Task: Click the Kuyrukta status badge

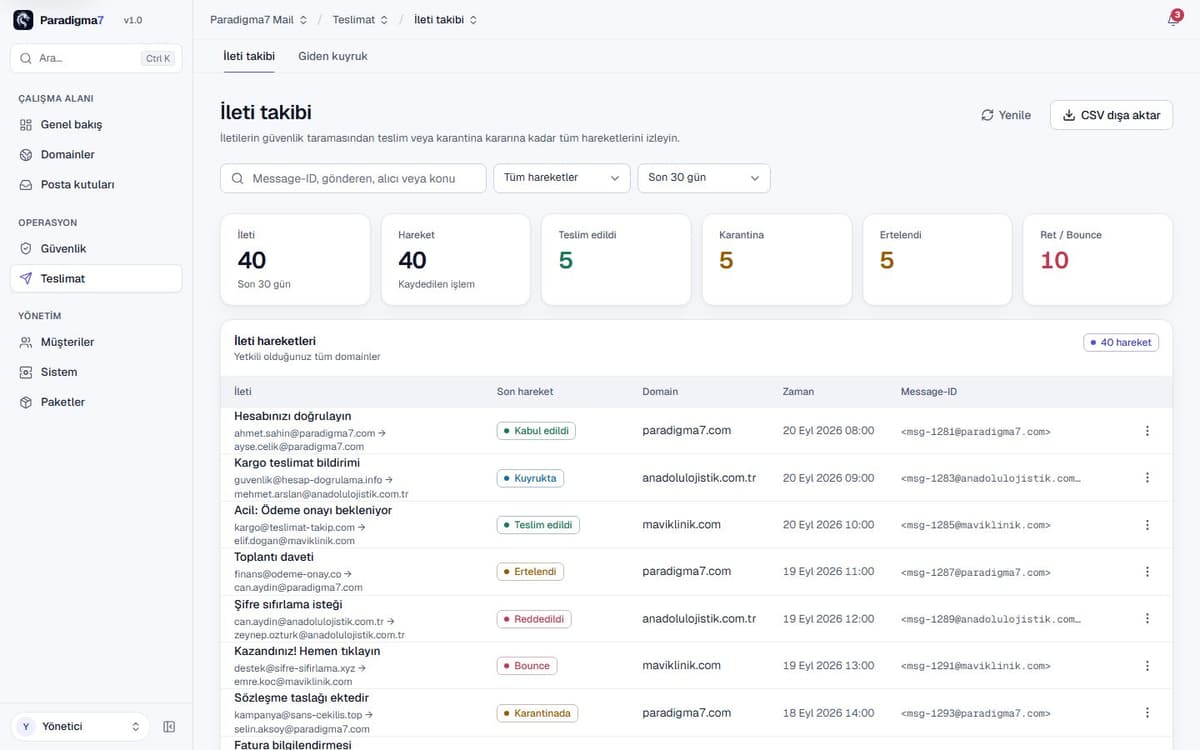Action: pos(531,478)
